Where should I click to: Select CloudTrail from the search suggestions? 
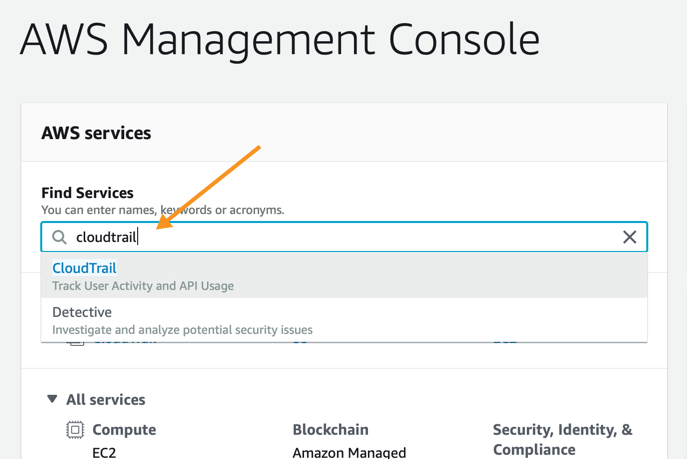click(x=84, y=268)
